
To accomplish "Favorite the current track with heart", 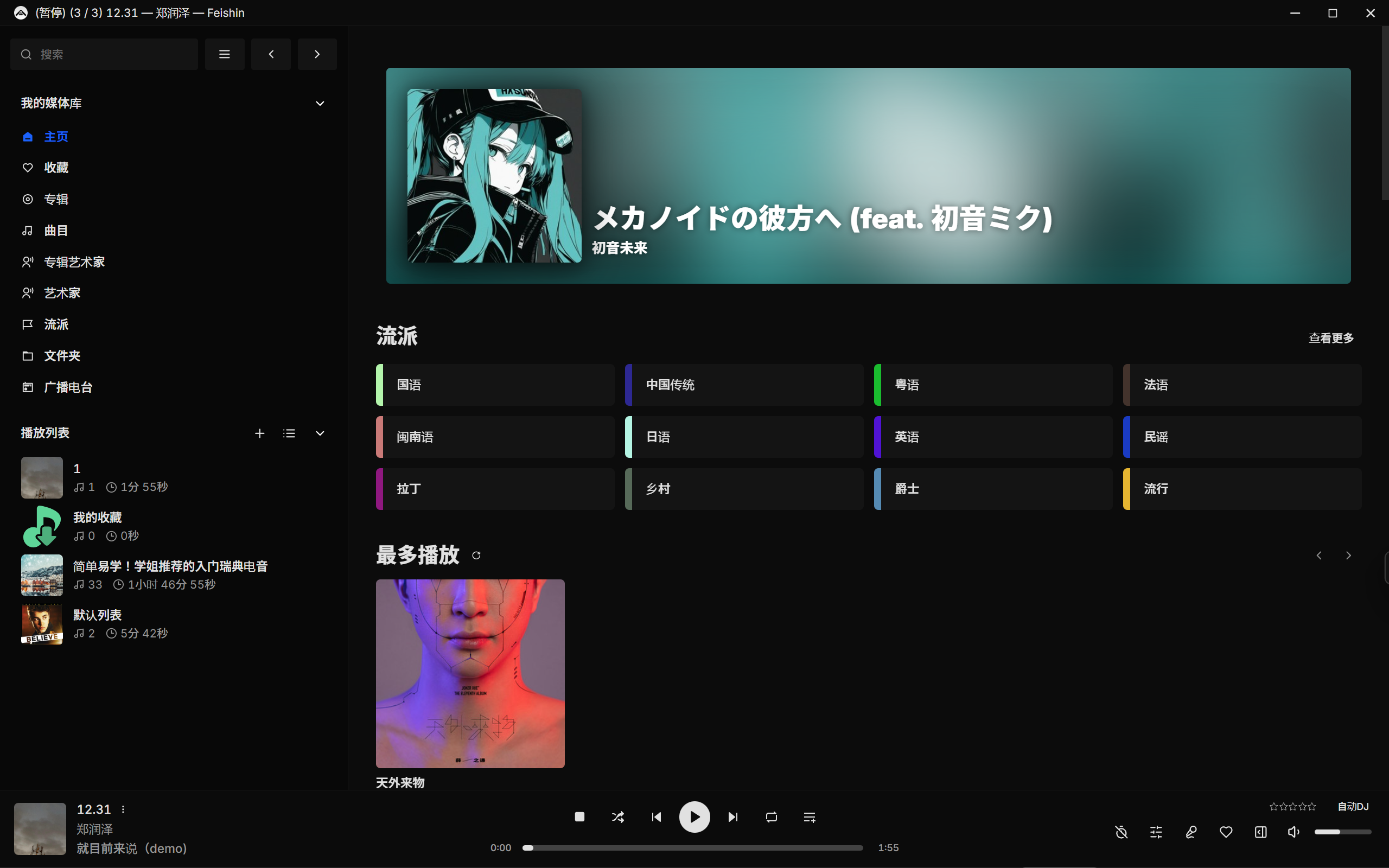I will [1226, 832].
